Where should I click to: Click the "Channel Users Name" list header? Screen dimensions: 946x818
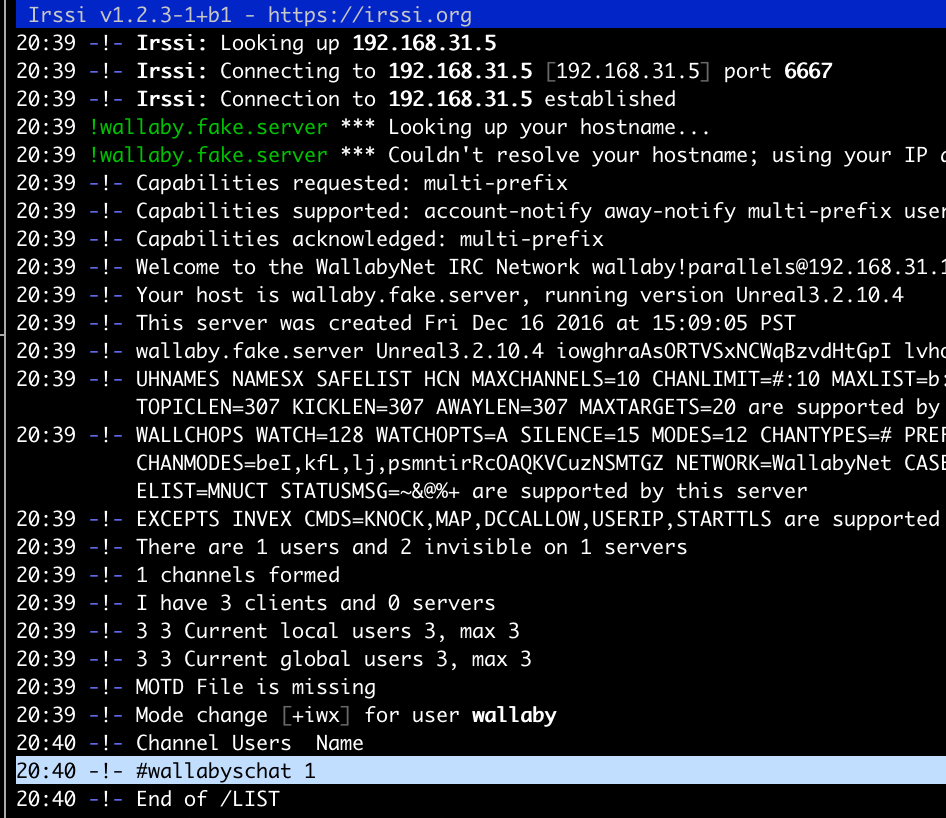coord(249,743)
